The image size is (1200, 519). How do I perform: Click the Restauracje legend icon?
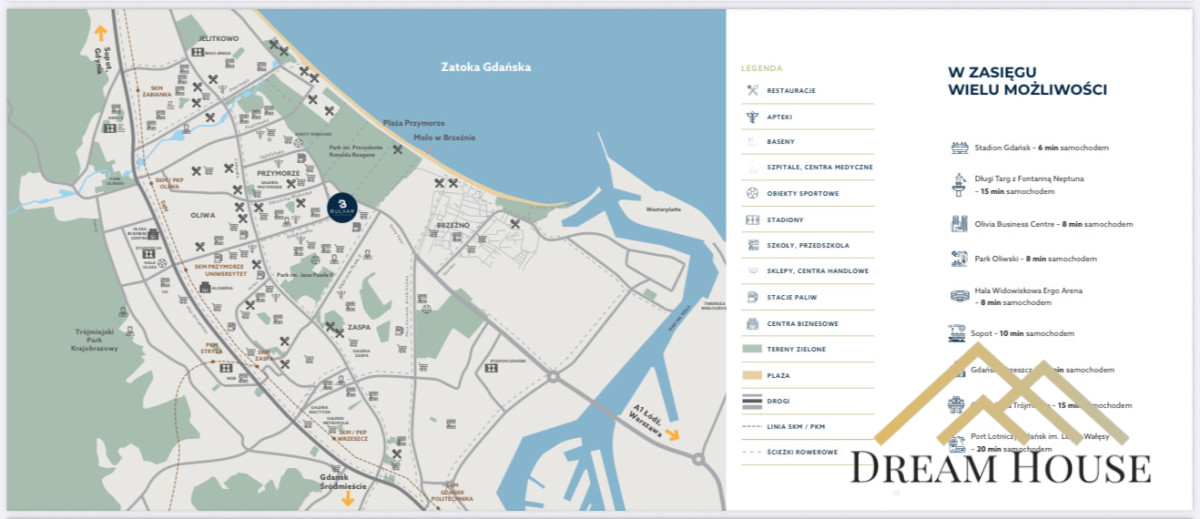tap(752, 90)
